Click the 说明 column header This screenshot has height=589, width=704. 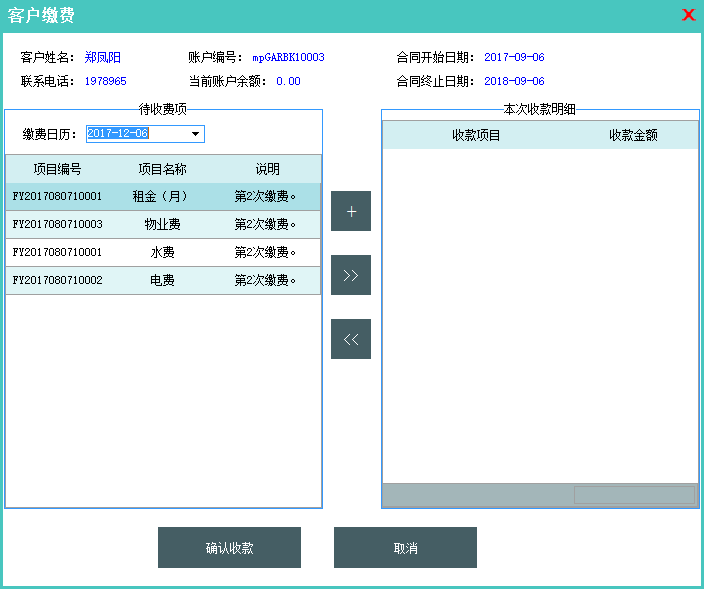click(267, 169)
